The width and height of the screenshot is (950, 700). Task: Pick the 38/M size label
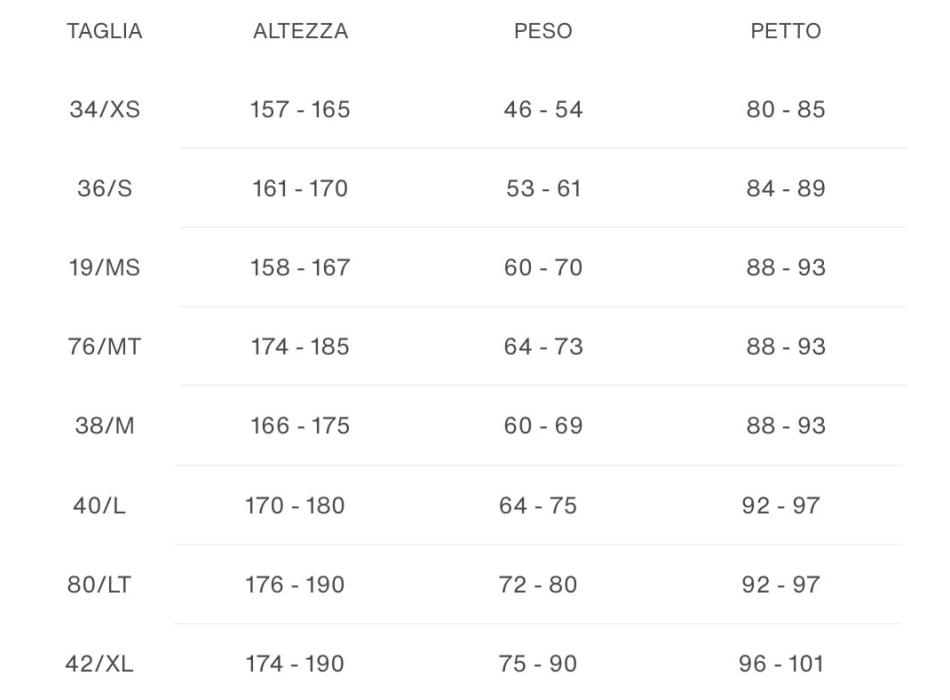(104, 426)
